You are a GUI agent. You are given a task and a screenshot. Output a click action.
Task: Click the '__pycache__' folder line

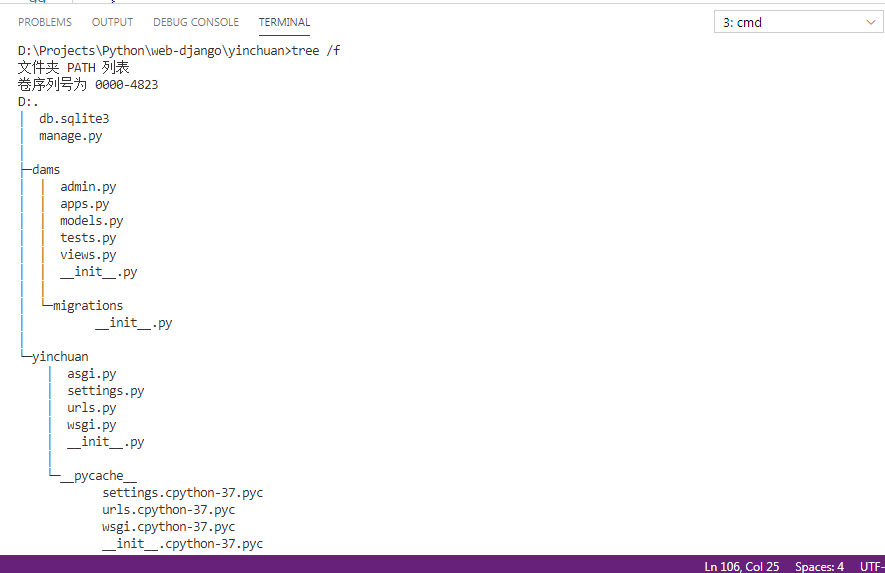[x=98, y=476]
